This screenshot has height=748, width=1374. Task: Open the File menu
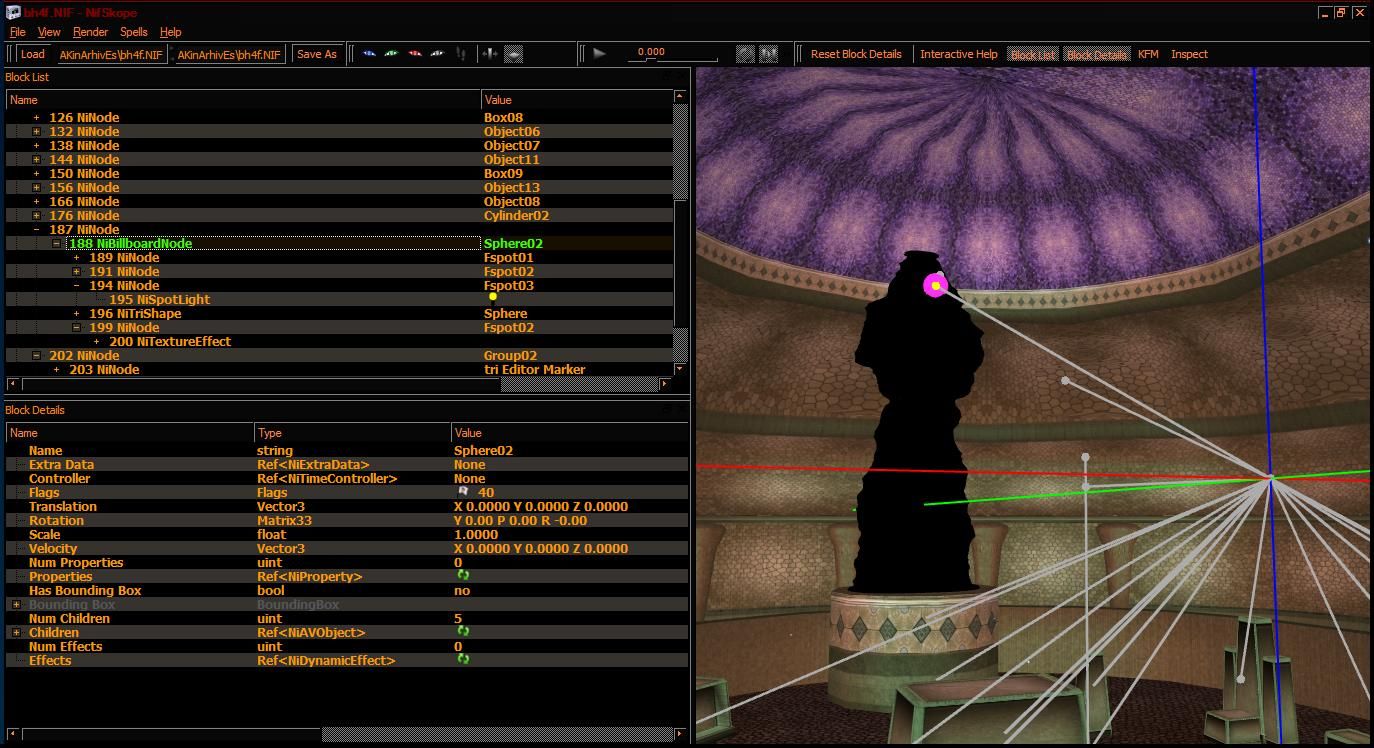point(17,32)
